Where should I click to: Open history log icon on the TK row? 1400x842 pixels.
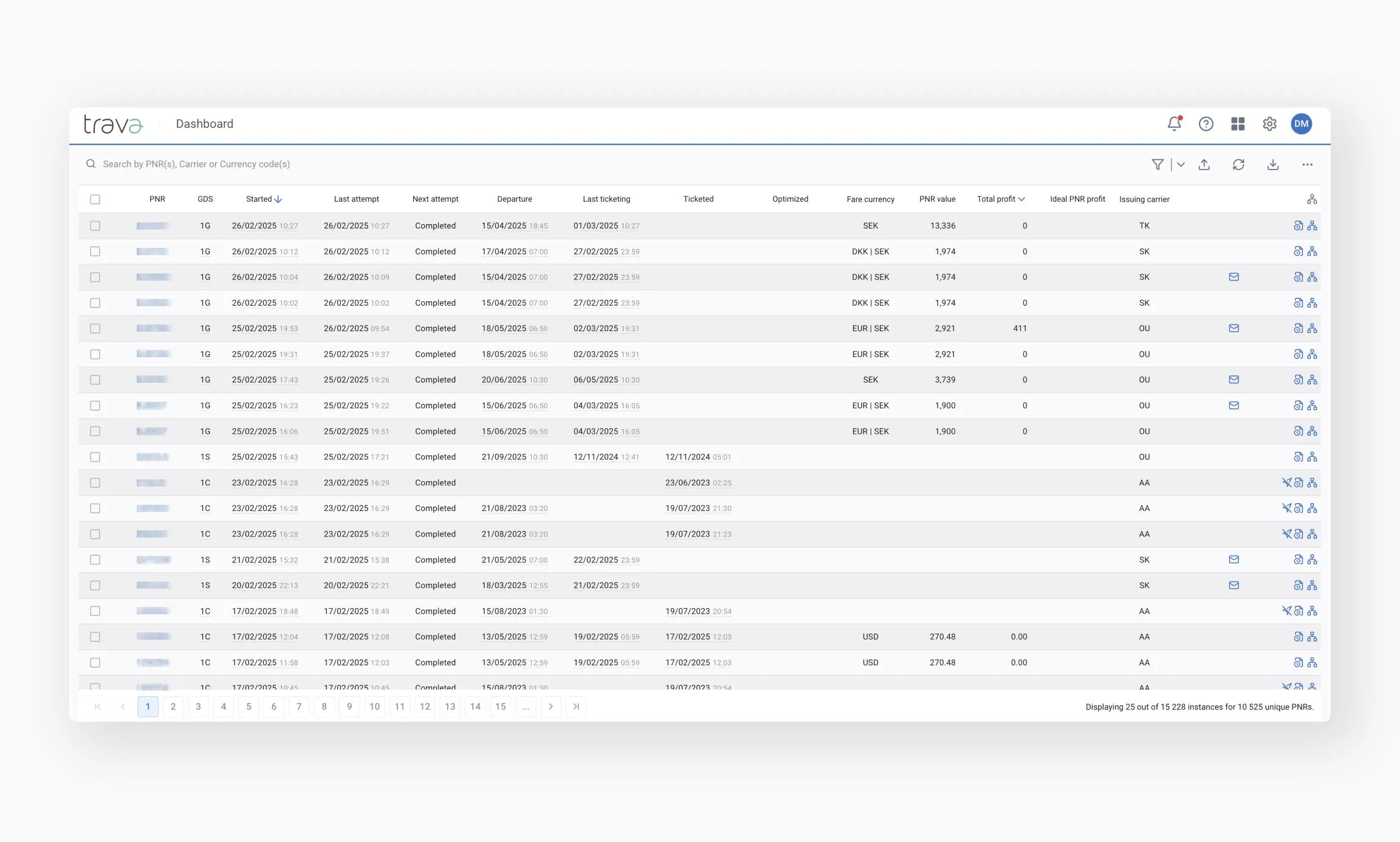[x=1298, y=225]
